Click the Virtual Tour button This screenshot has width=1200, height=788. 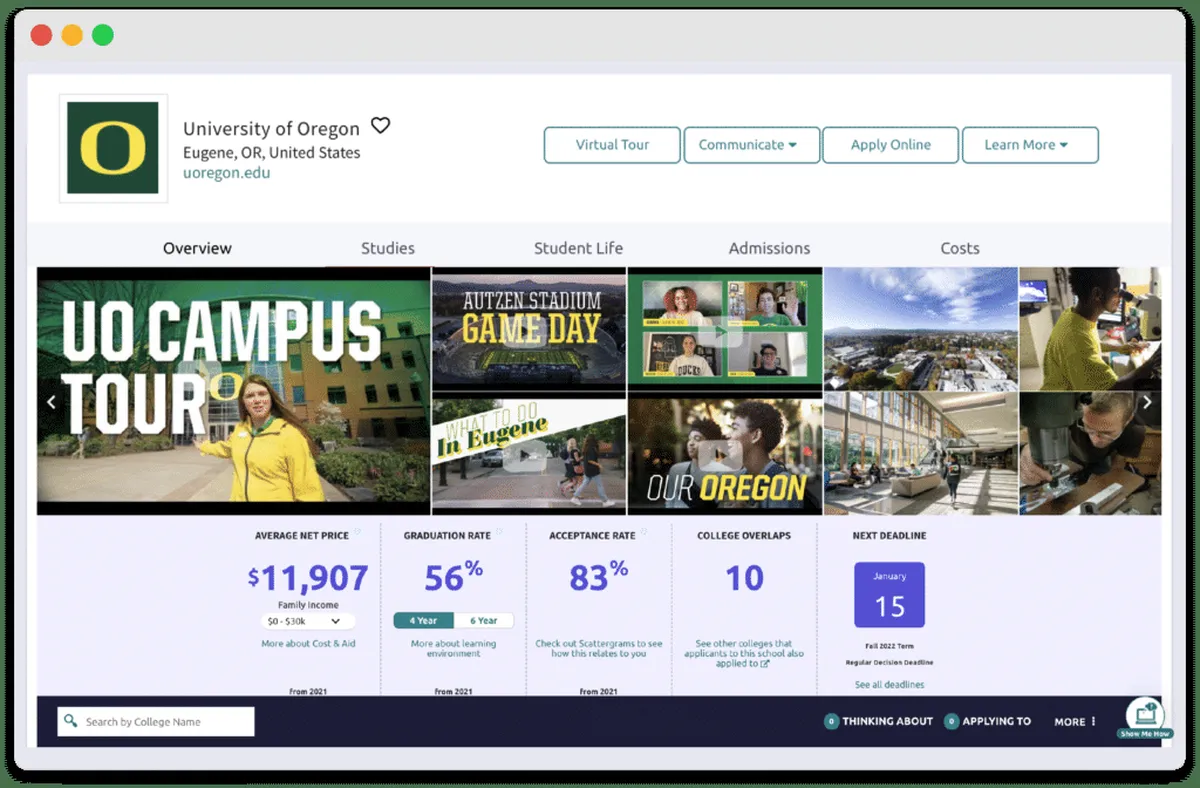[612, 145]
